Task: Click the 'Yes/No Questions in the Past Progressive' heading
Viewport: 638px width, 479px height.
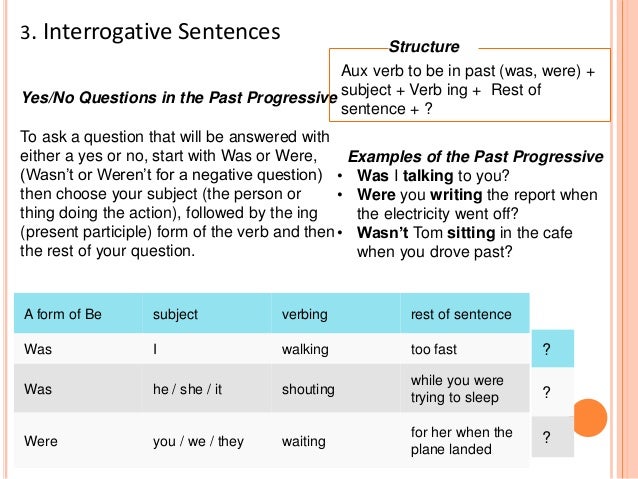Action: [179, 98]
